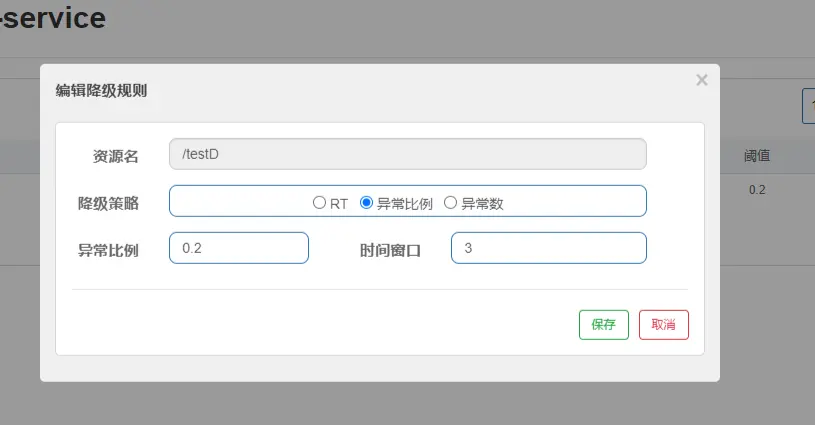Click the 资源名 field containing /testD
Viewport: 815px width, 425px height.
(408, 154)
